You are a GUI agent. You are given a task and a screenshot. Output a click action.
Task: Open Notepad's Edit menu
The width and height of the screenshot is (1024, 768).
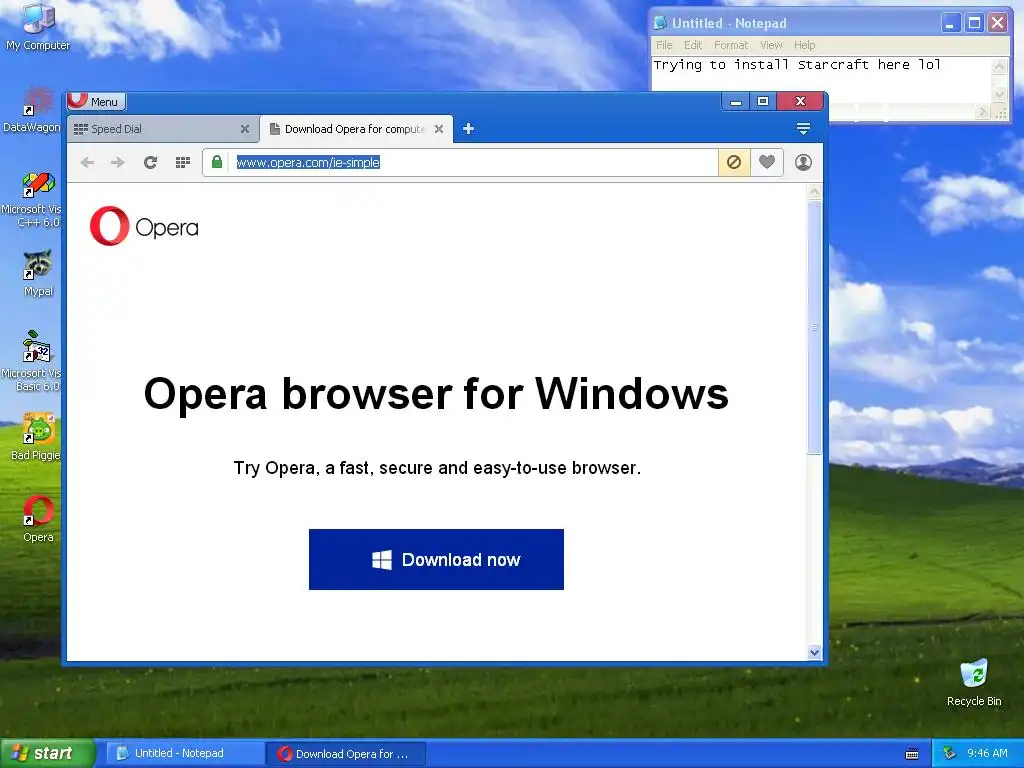(x=693, y=45)
